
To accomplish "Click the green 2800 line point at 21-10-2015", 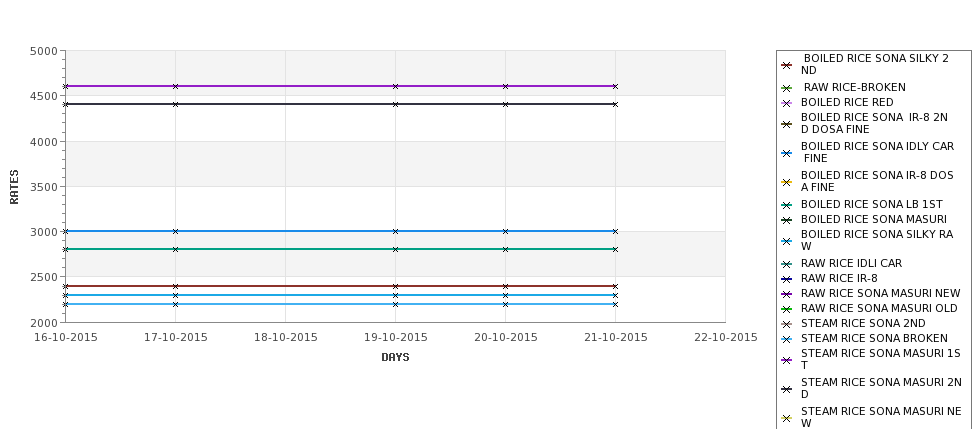I will tap(616, 249).
